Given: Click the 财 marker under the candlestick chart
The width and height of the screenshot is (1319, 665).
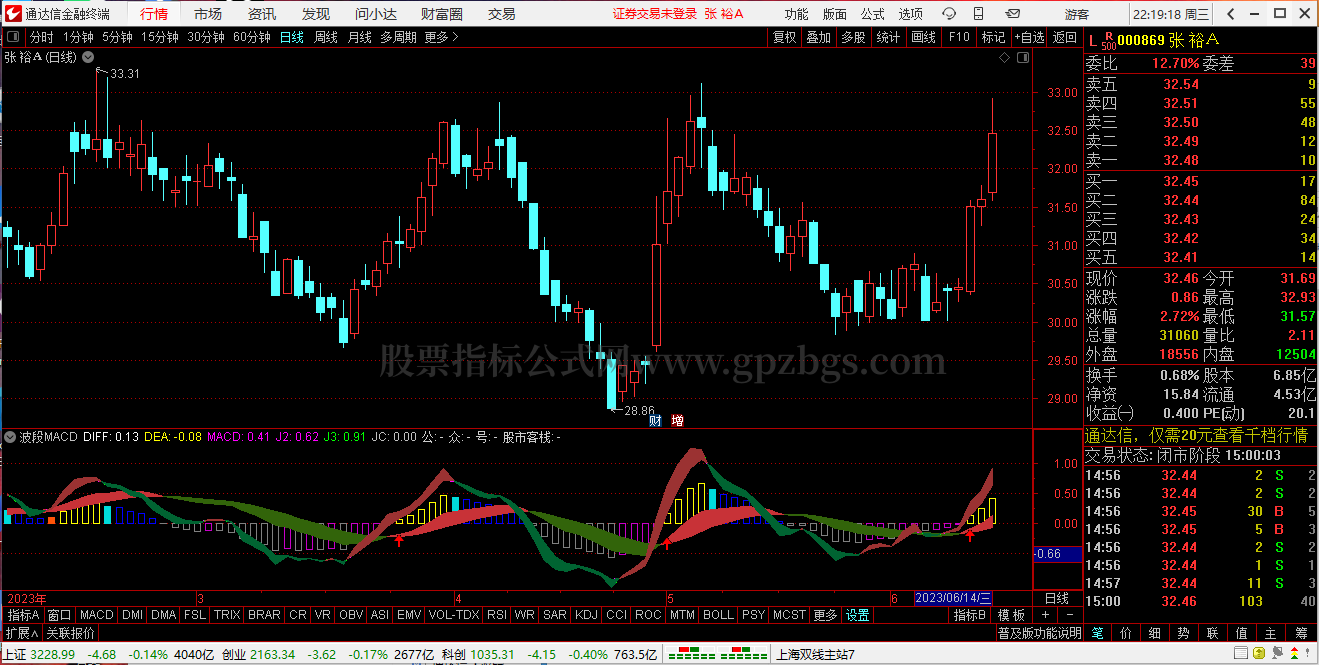Looking at the screenshot, I should pyautogui.click(x=655, y=420).
